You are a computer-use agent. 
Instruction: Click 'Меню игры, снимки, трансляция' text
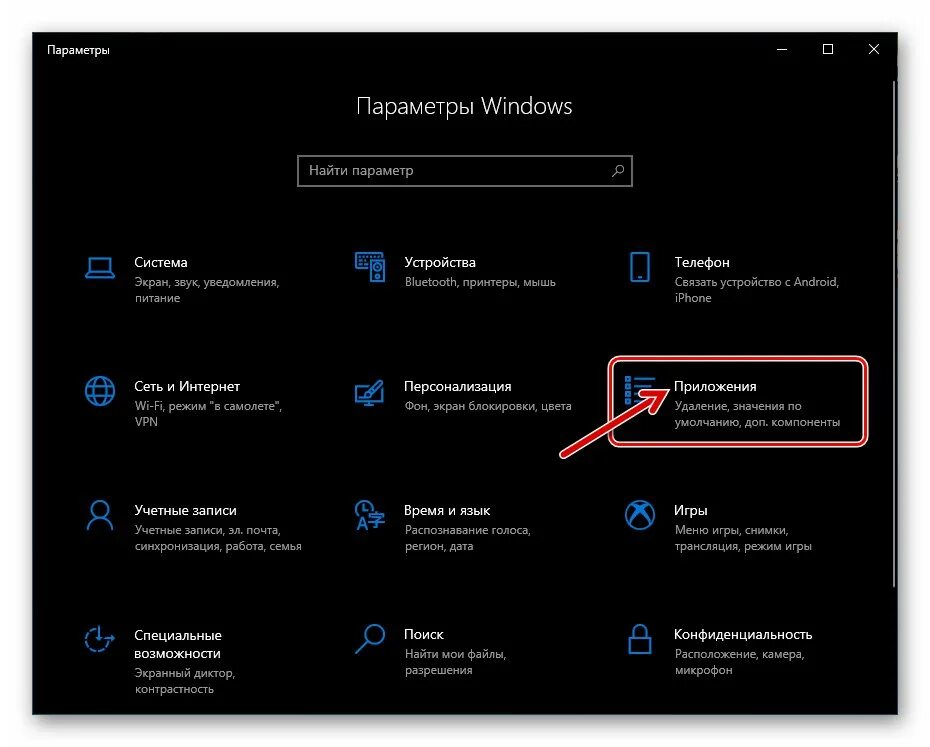click(743, 538)
